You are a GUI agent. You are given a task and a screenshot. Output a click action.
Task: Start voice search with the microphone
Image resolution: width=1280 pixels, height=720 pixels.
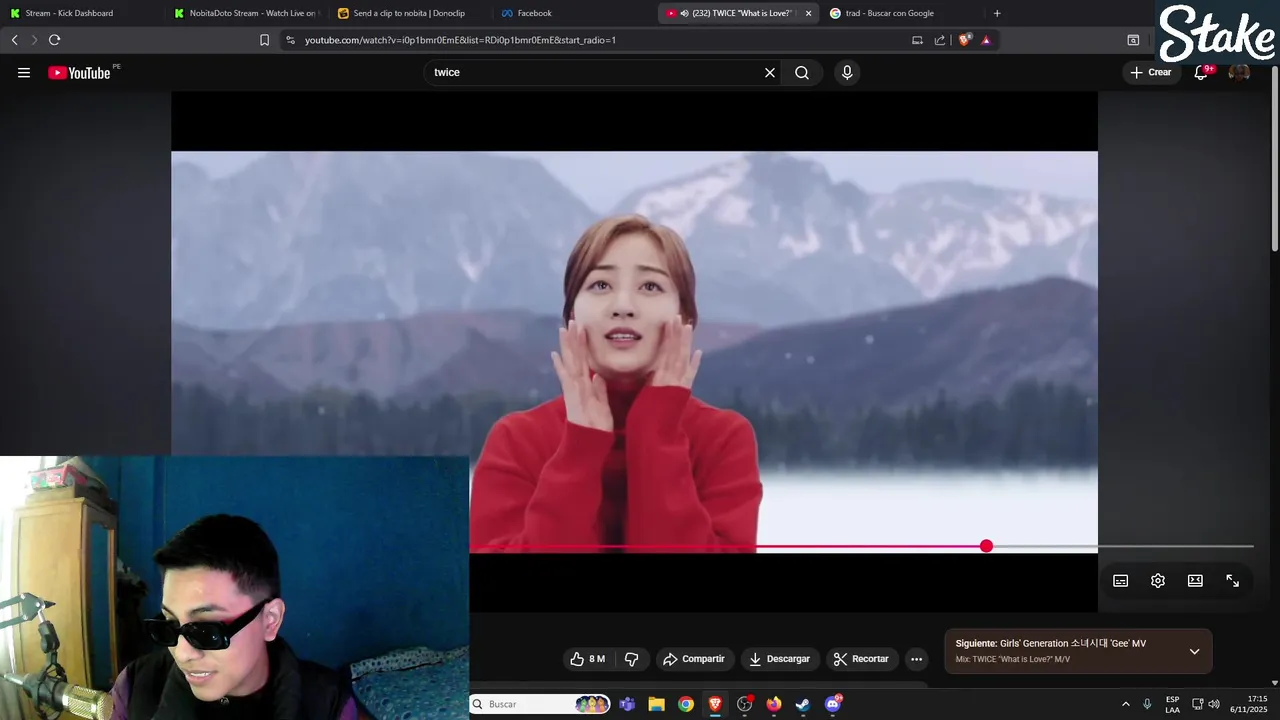coord(847,72)
